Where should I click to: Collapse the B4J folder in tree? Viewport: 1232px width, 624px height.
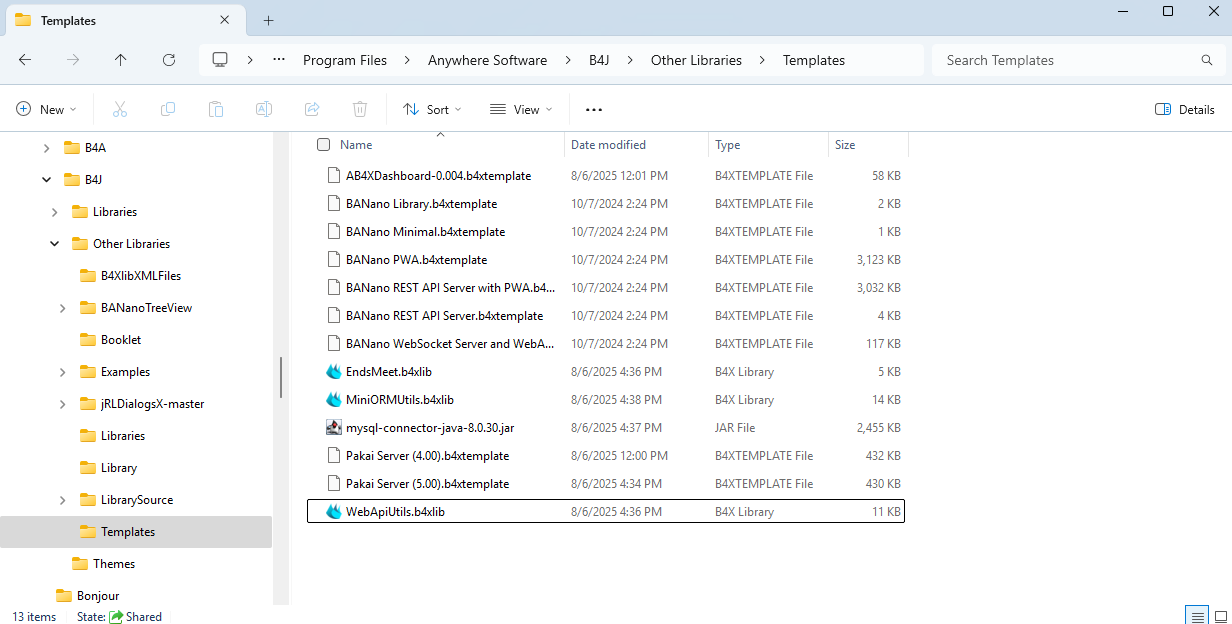pyautogui.click(x=46, y=180)
